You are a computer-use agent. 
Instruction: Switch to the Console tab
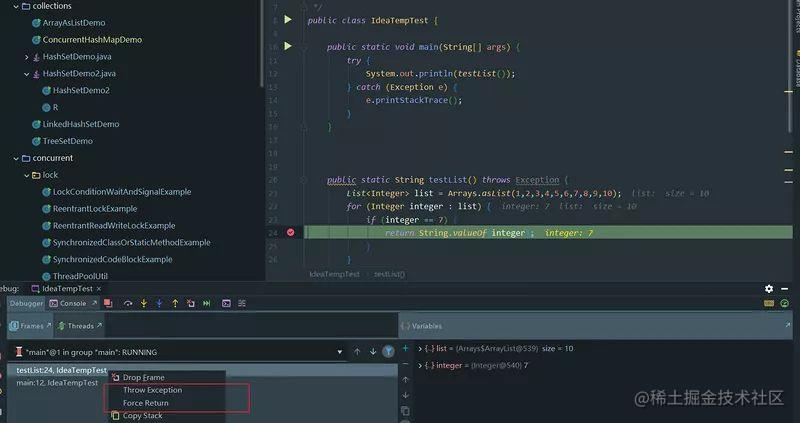click(x=73, y=303)
